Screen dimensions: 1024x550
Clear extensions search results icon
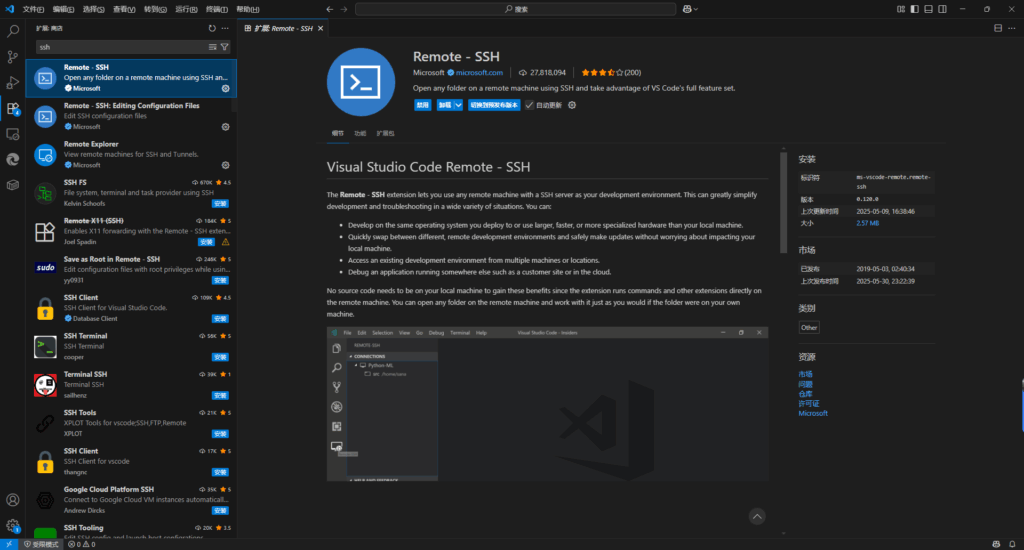212,47
